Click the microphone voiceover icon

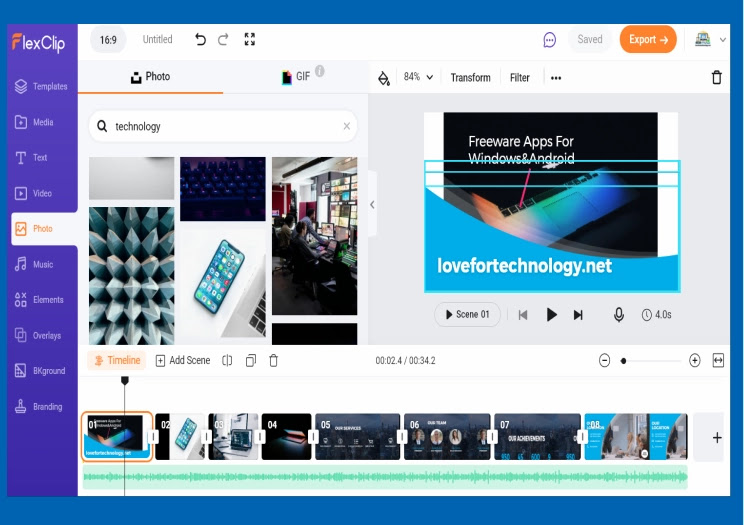(x=619, y=315)
